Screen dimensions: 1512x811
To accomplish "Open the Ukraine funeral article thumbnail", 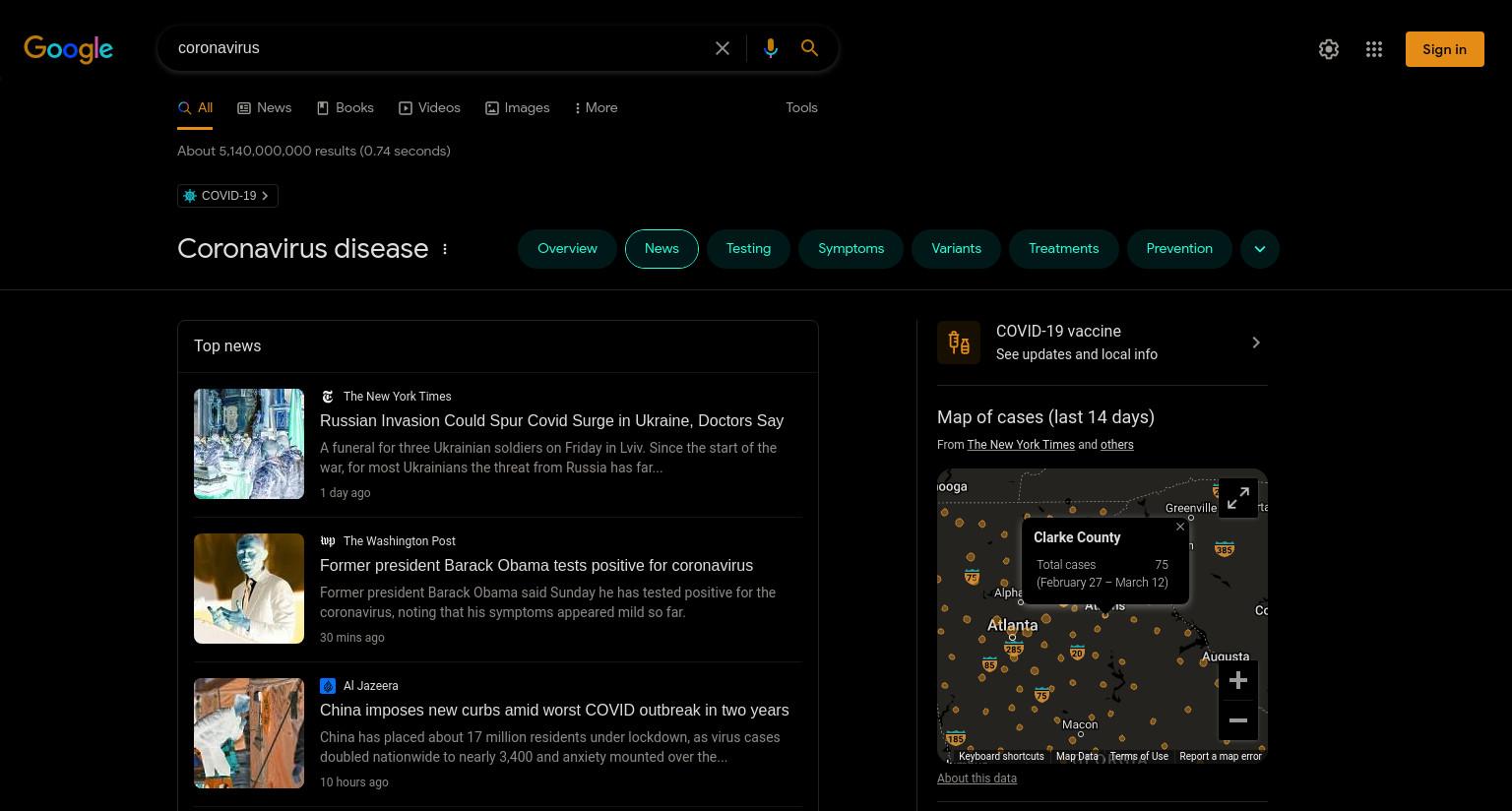I will coord(249,444).
